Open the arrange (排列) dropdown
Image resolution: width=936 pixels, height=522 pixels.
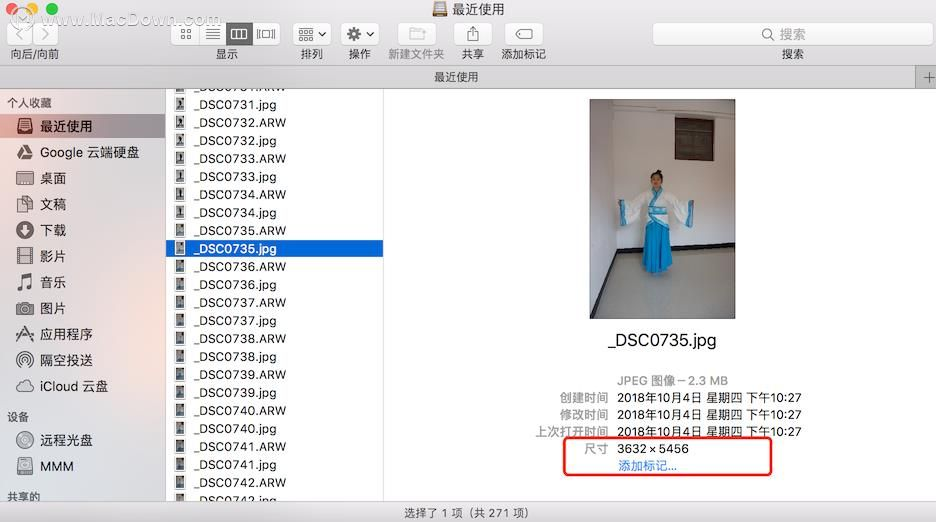click(x=312, y=34)
